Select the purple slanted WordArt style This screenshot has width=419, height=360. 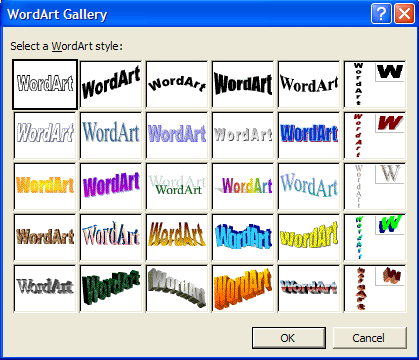coord(111,186)
